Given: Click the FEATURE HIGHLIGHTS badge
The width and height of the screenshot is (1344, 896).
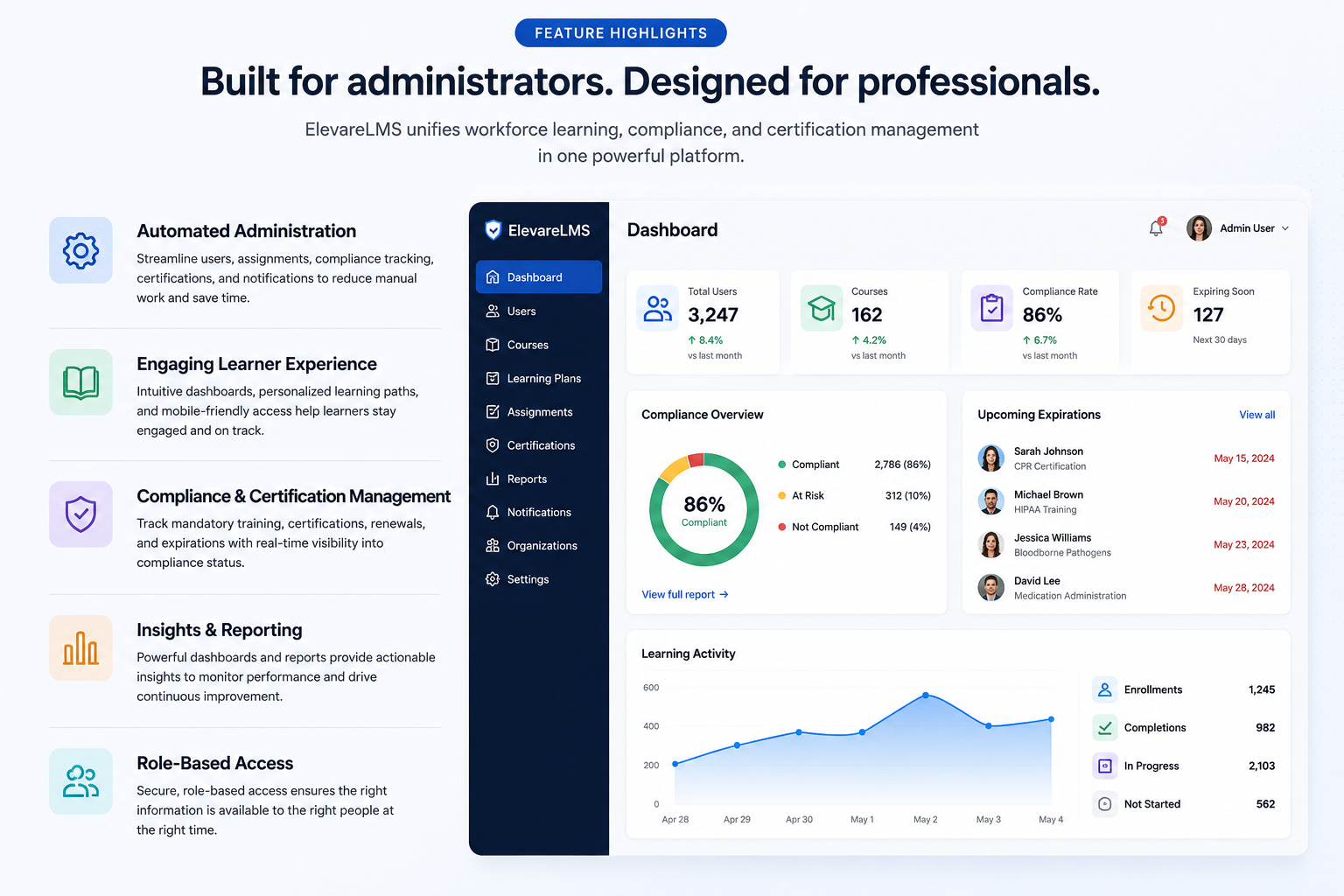Looking at the screenshot, I should point(620,33).
